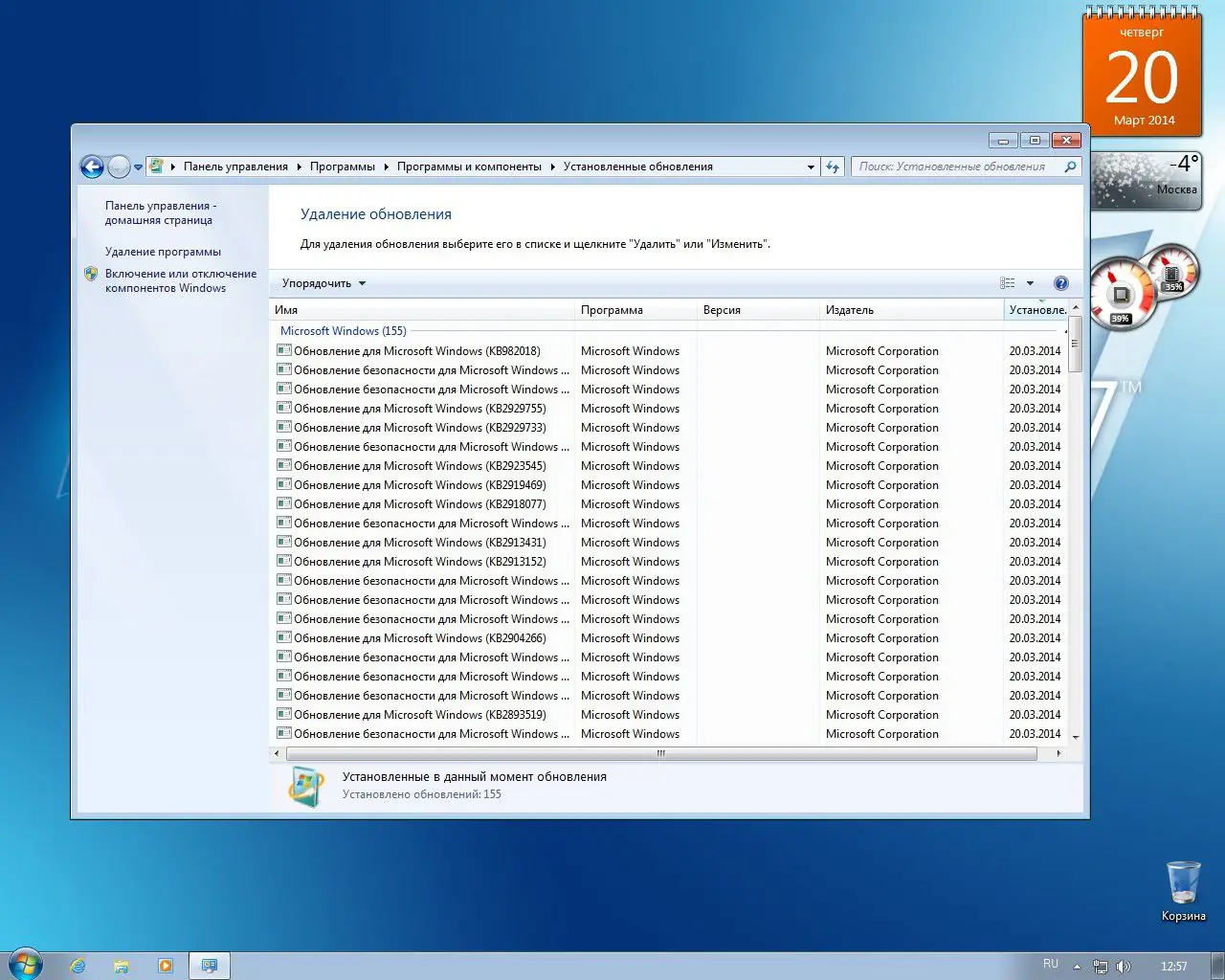1225x980 pixels.
Task: Sort by the Имя column header
Action: click(x=423, y=310)
